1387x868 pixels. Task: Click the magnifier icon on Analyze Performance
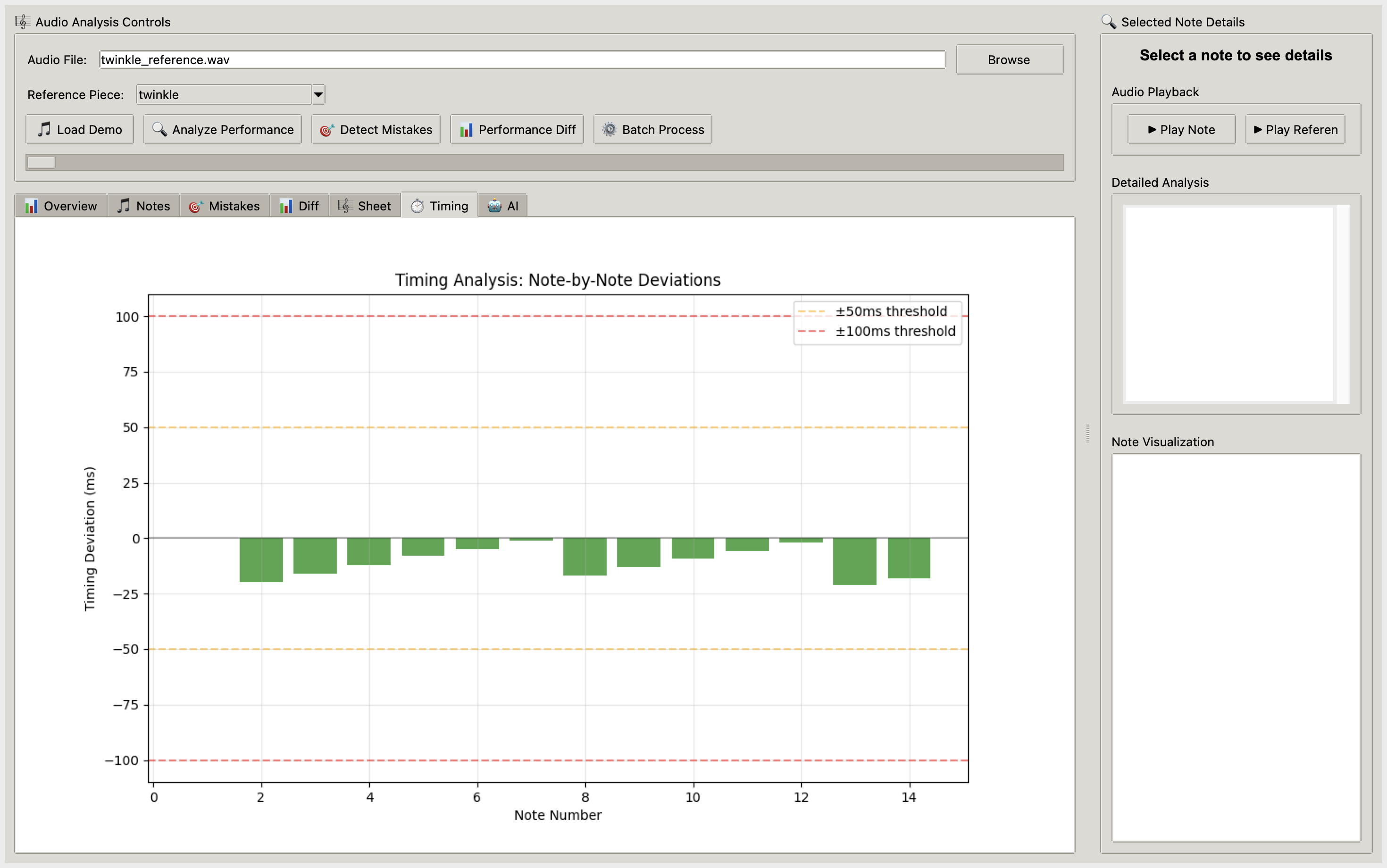[159, 129]
